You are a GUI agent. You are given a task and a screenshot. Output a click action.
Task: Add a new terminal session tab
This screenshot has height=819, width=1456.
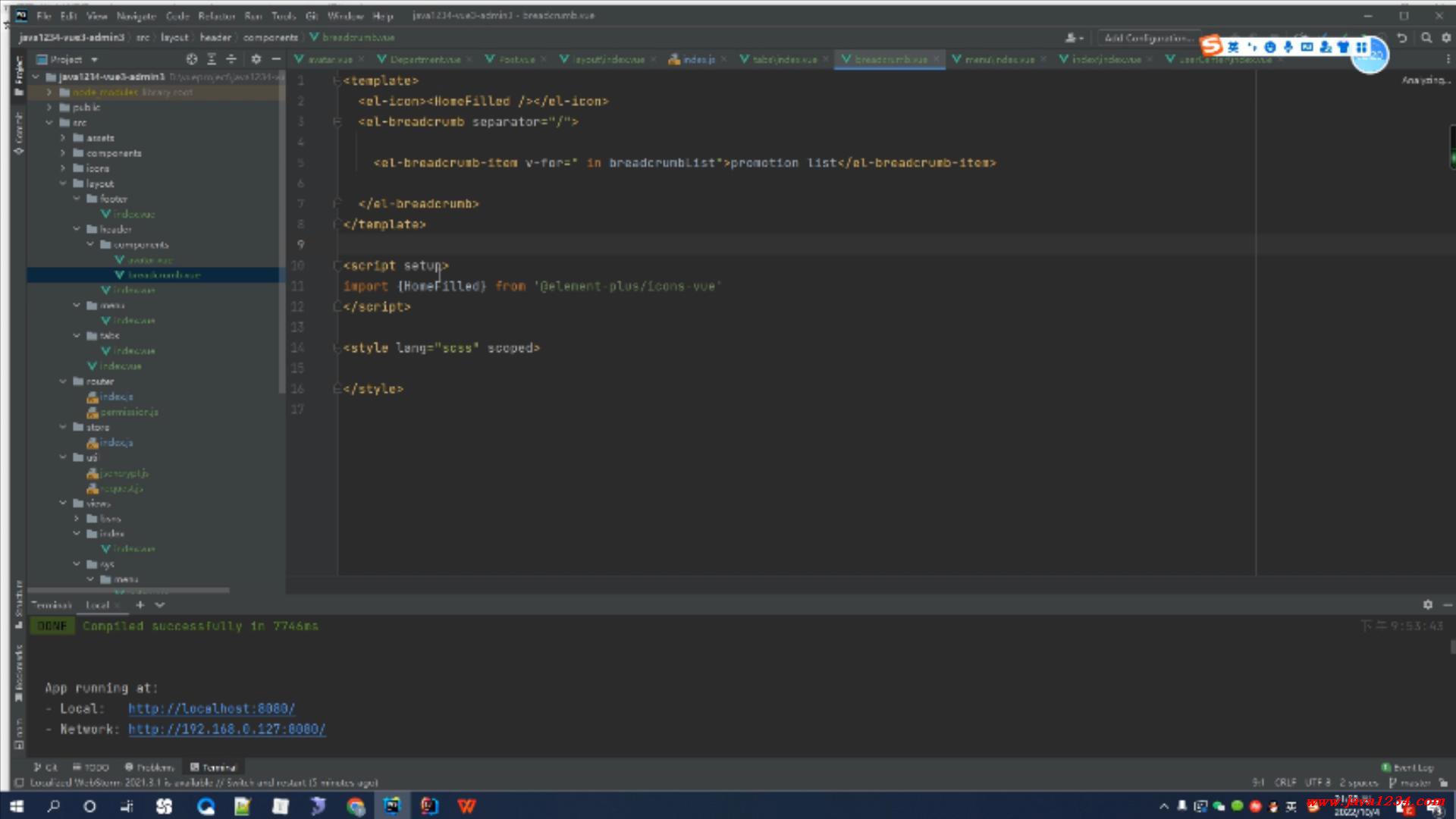pos(140,604)
